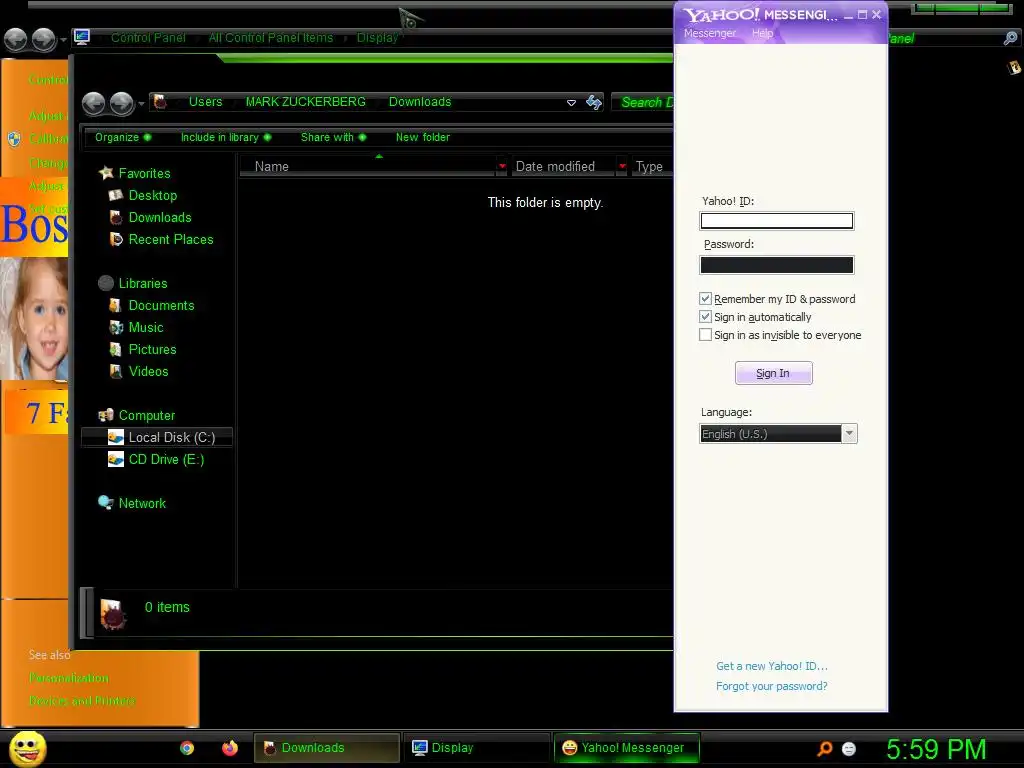This screenshot has height=768, width=1024.
Task: Open recent pages dropdown beside Explorer nav arrows
Action: (141, 103)
